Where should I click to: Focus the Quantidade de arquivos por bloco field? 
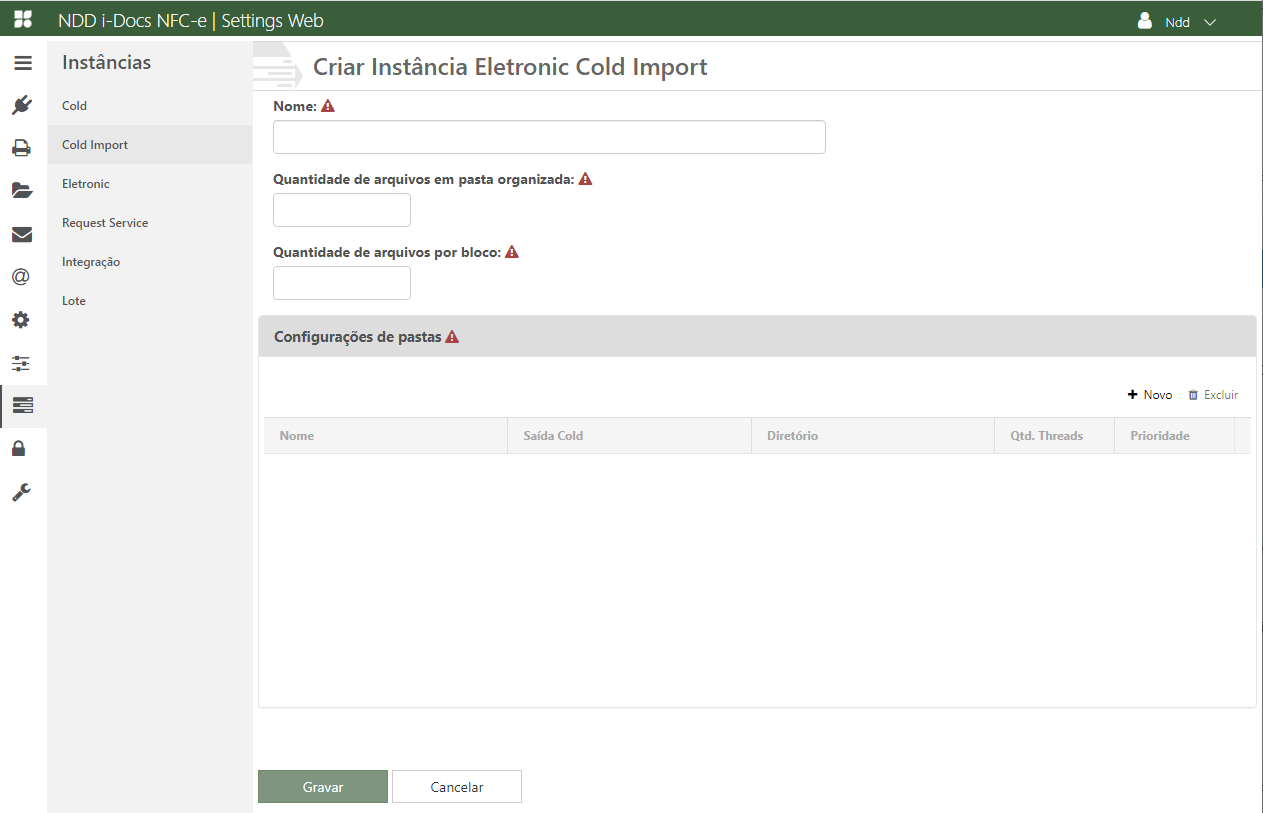[x=342, y=283]
